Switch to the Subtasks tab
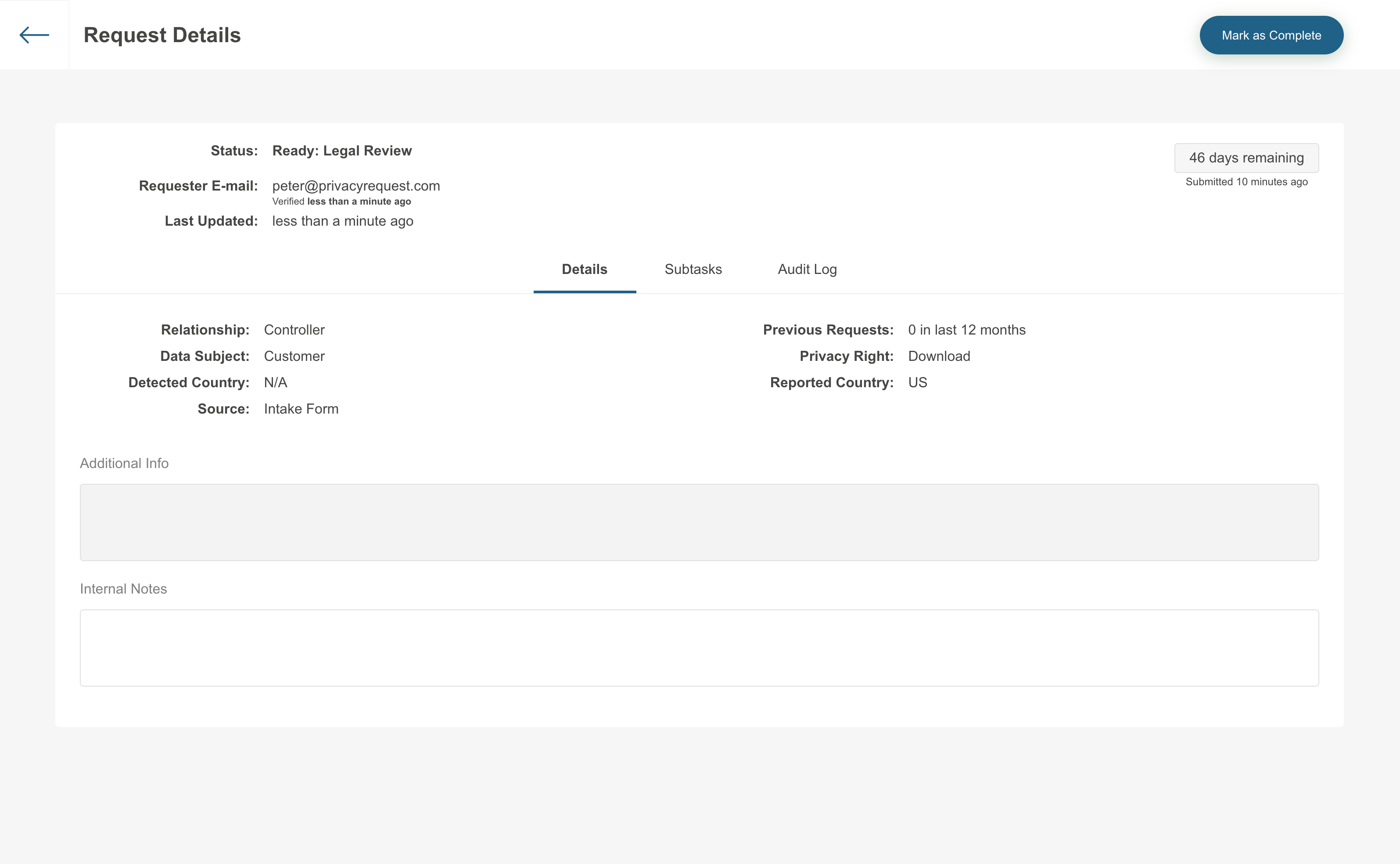The image size is (1400, 864). (693, 269)
